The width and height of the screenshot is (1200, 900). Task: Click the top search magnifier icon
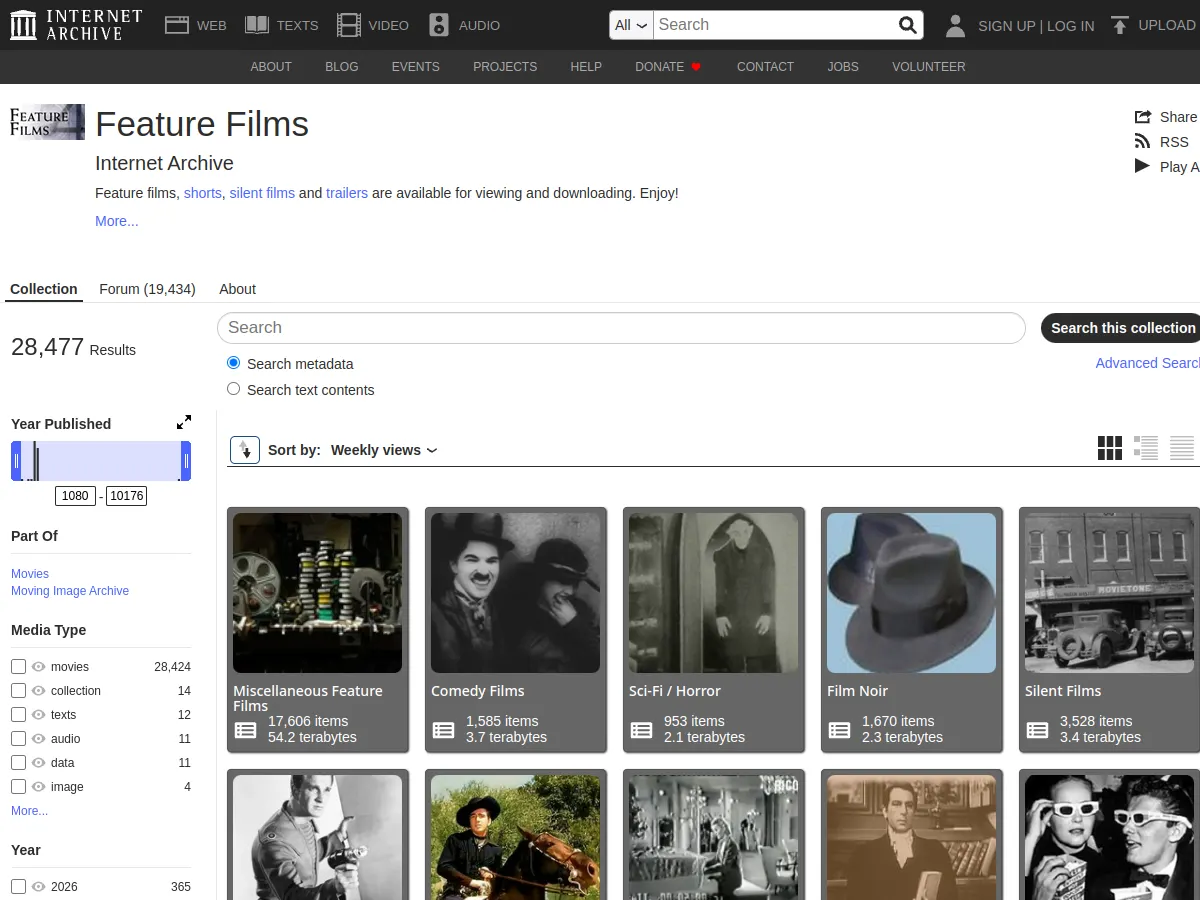click(907, 25)
